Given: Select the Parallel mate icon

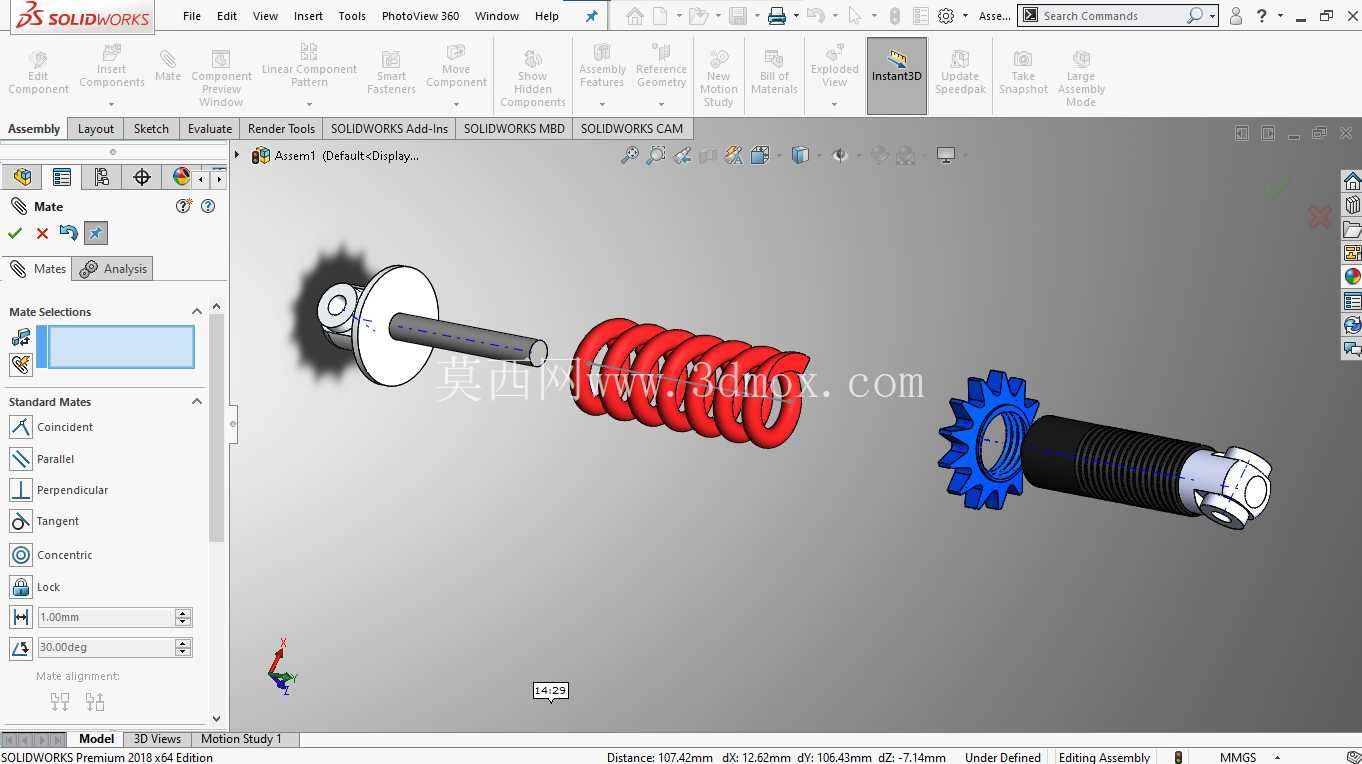Looking at the screenshot, I should pyautogui.click(x=21, y=459).
